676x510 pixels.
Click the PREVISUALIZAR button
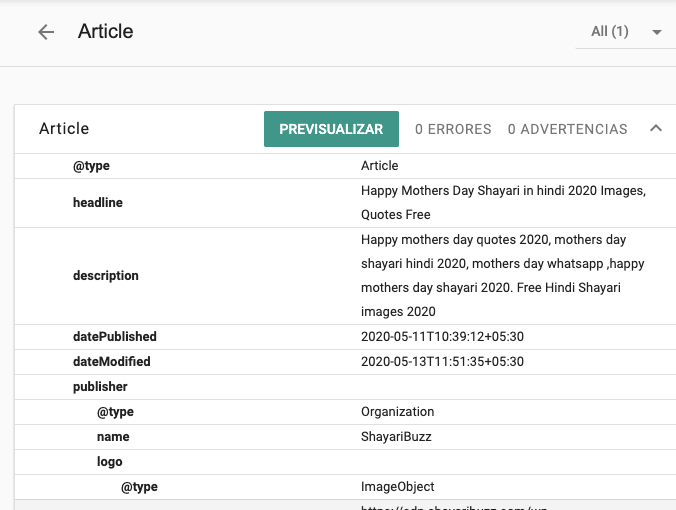pyautogui.click(x=331, y=129)
